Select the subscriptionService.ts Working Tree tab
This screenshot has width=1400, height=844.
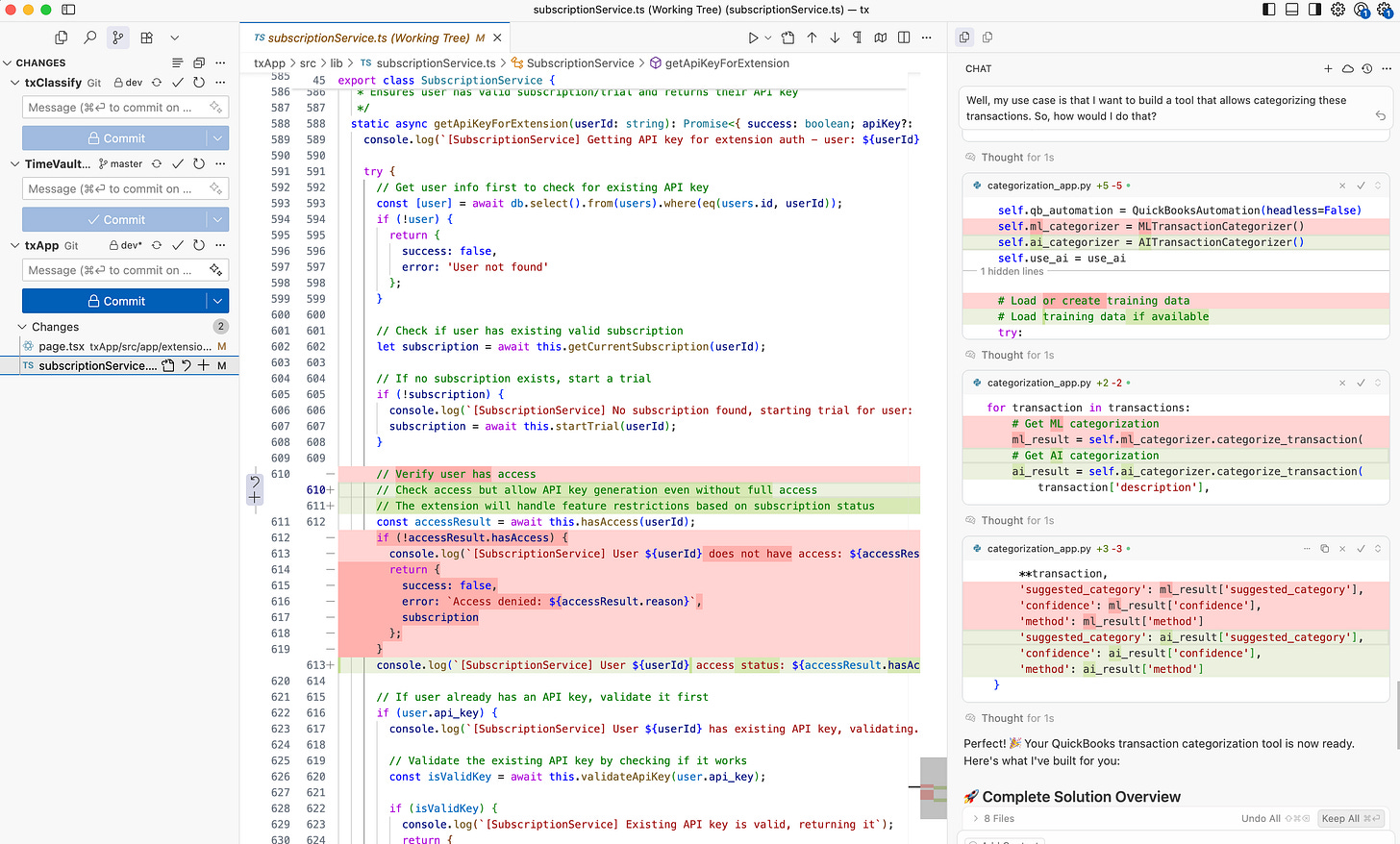point(368,37)
